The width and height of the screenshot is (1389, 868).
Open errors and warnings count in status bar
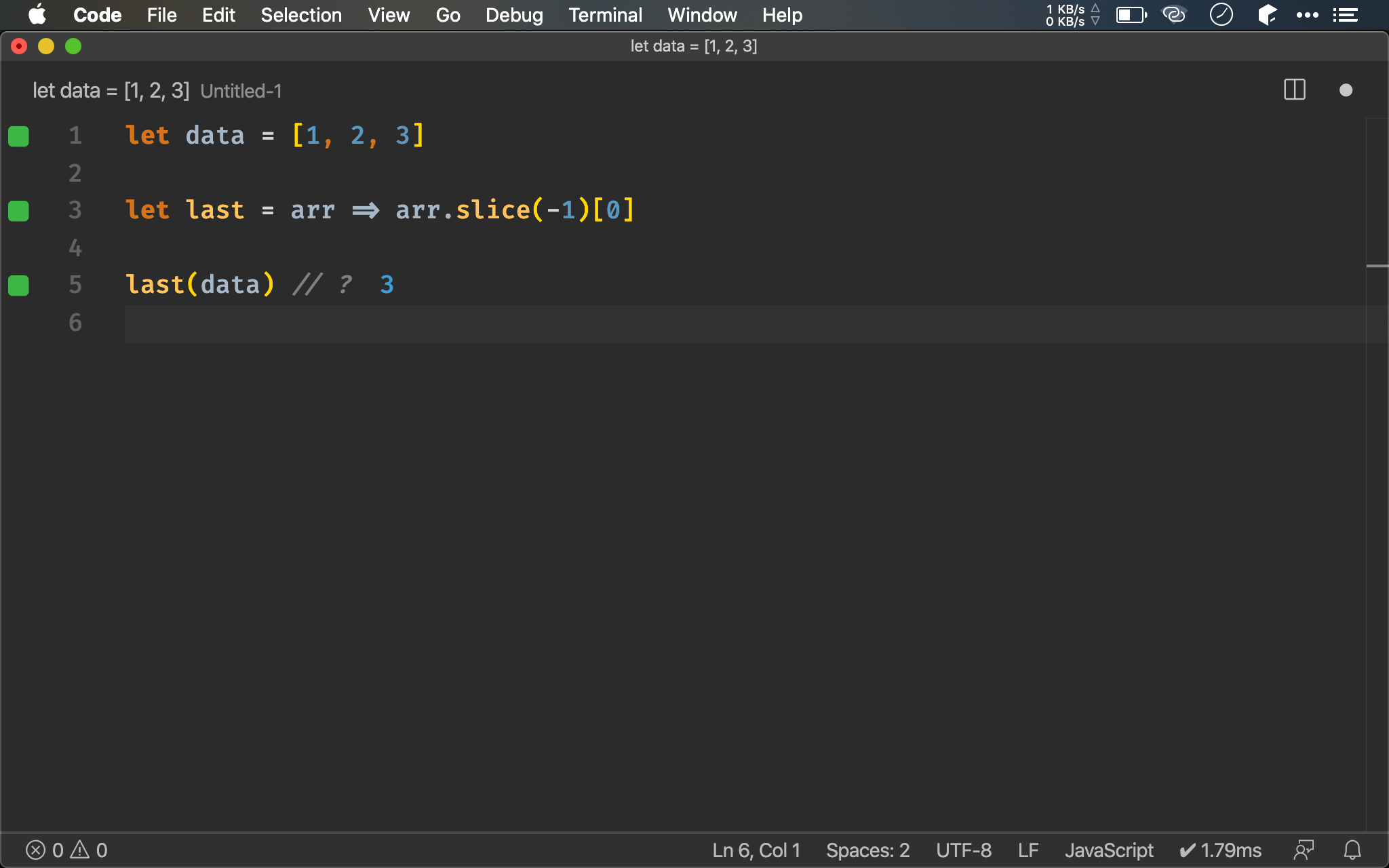pos(66,850)
